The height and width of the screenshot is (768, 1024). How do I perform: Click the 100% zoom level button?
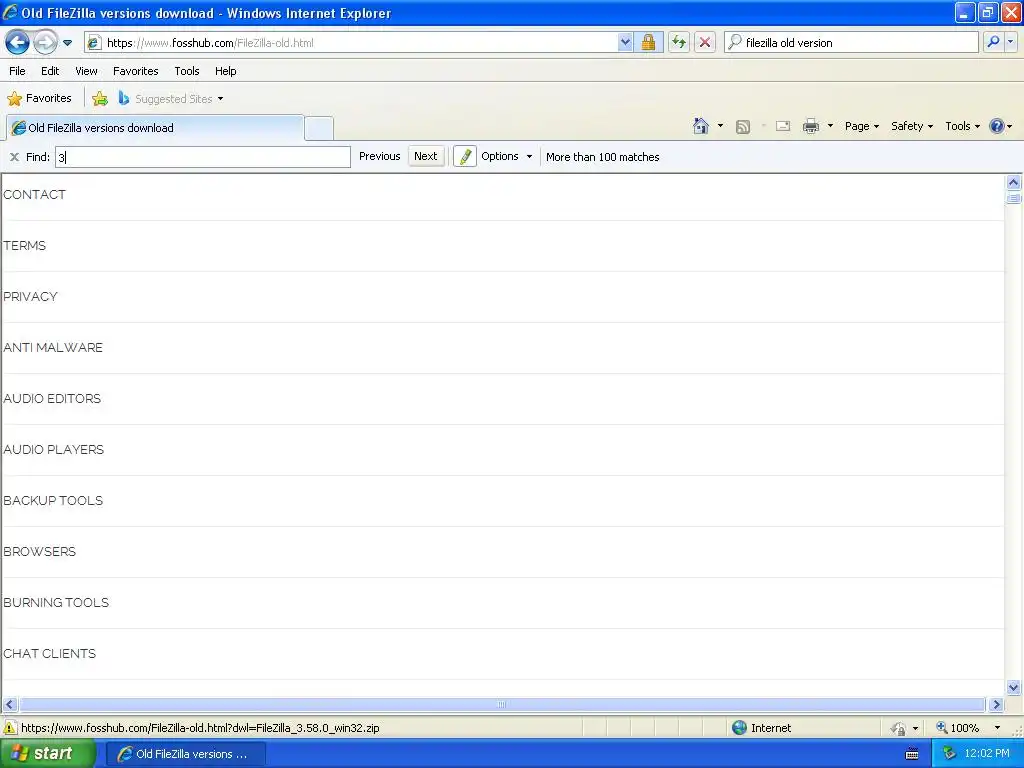(958, 728)
